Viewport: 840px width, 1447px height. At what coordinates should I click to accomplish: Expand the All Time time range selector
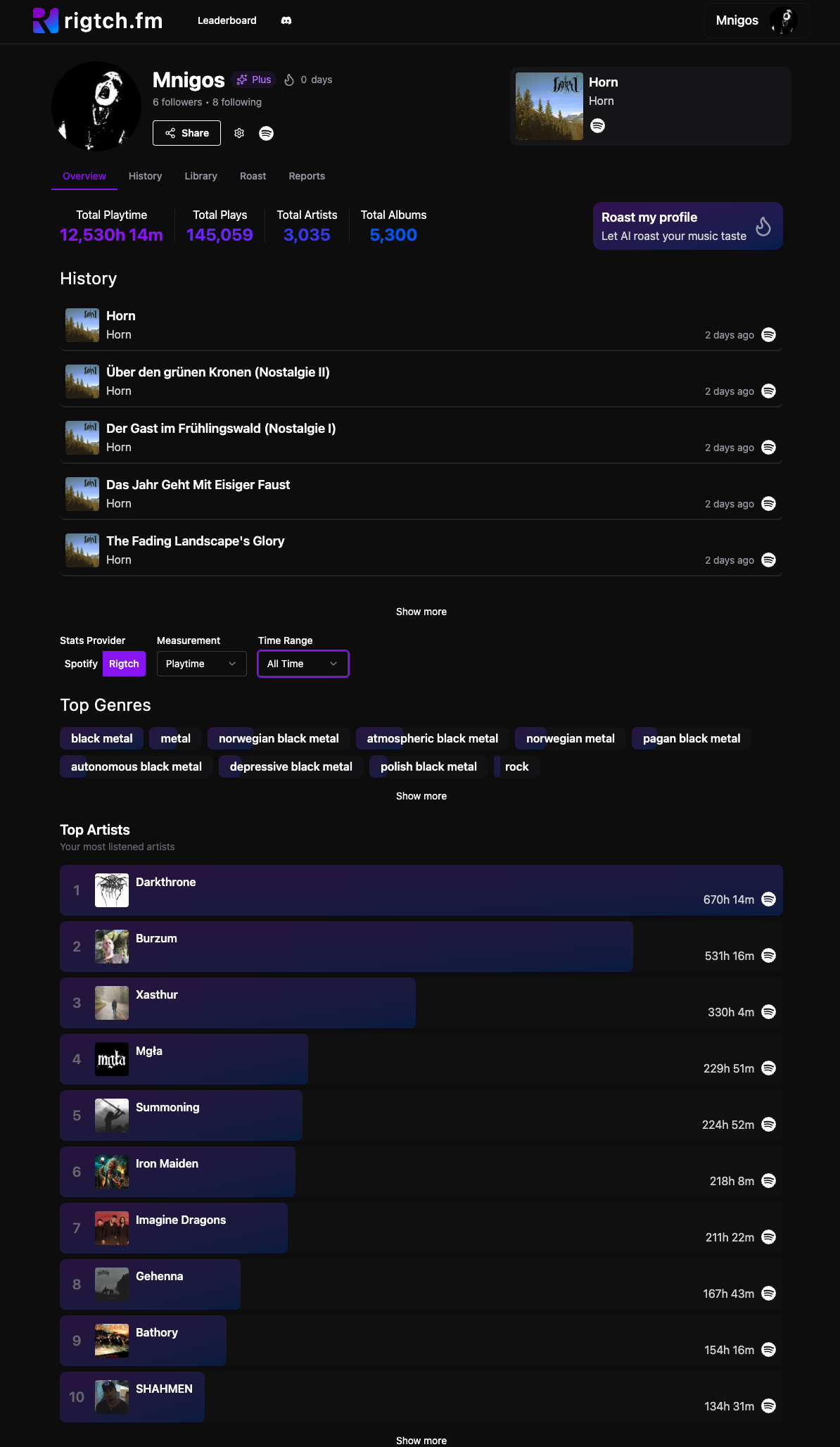303,663
